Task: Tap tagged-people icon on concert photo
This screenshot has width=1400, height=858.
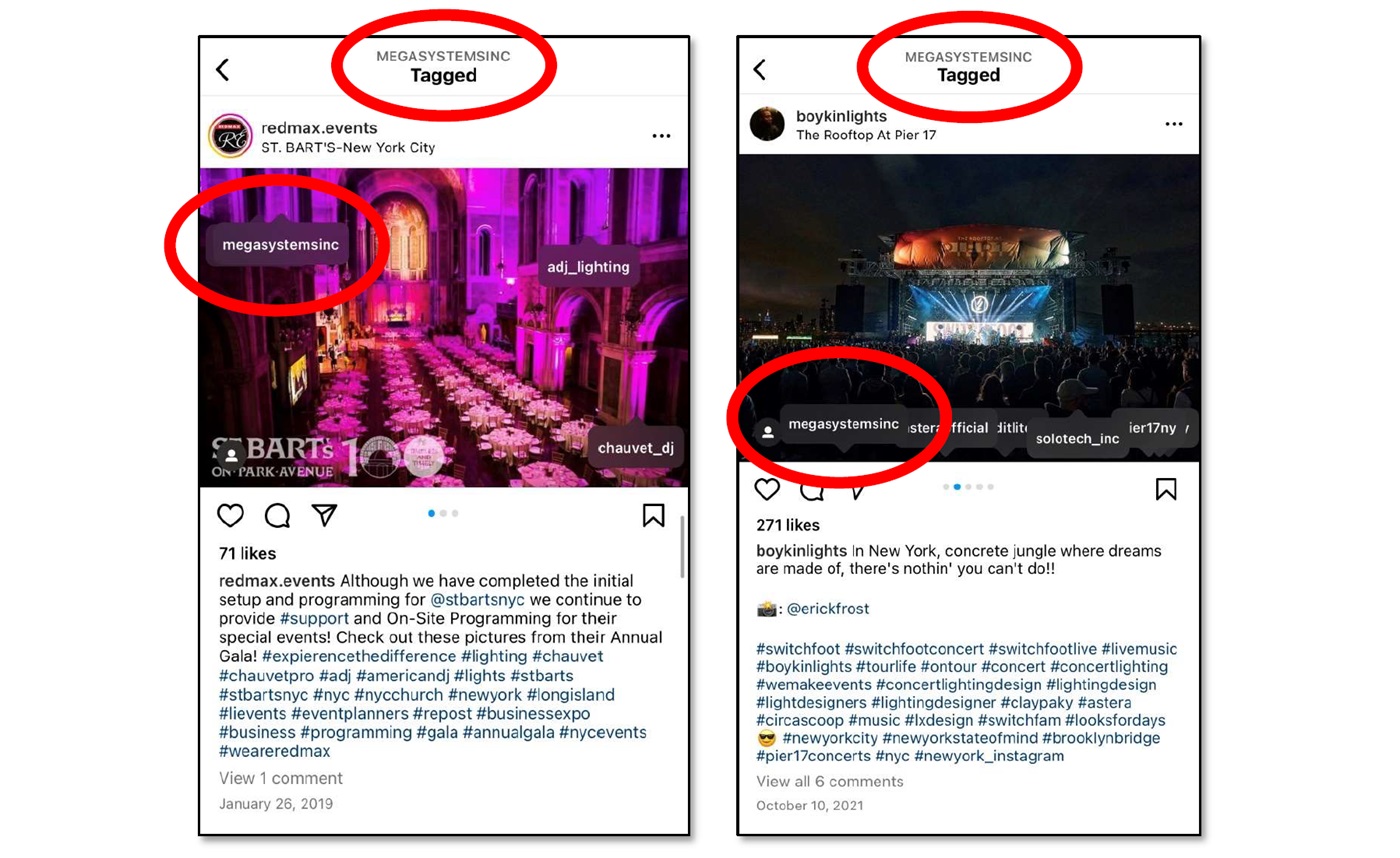Action: [768, 433]
